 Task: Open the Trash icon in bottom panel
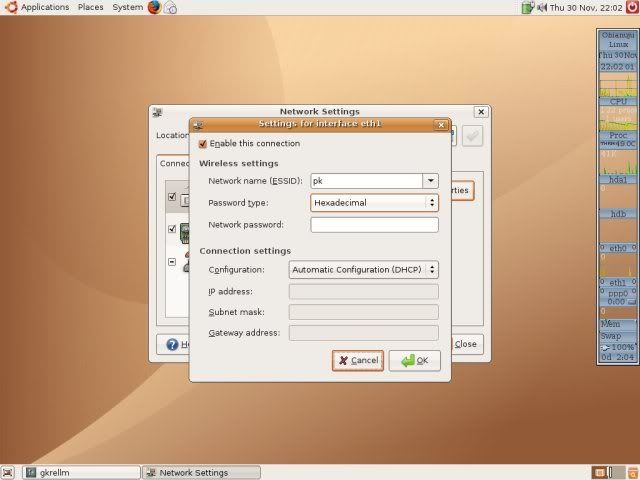(x=633, y=473)
